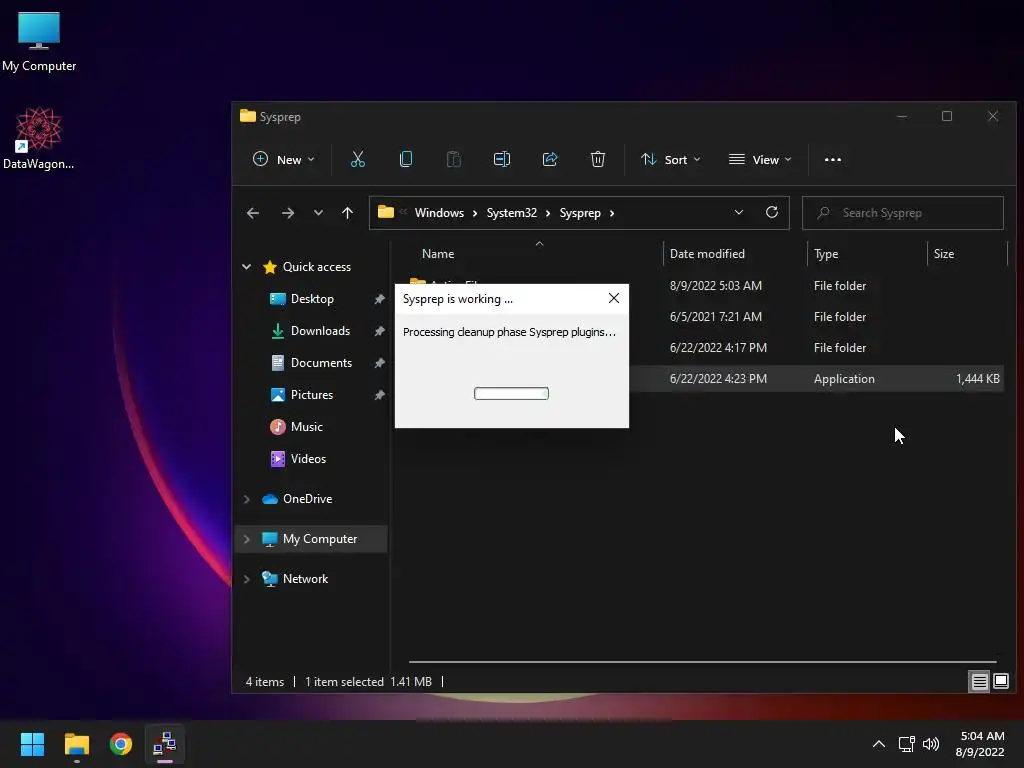Click the Cut scissors icon in toolbar

click(357, 159)
